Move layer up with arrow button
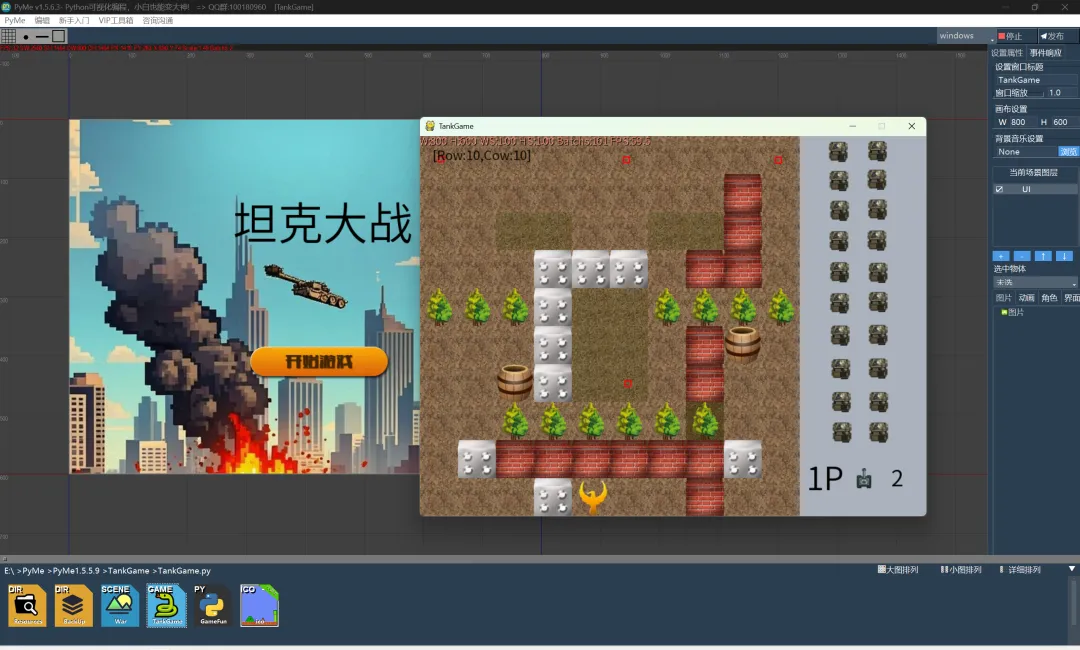Screen dimensions: 1080x650 1043,256
